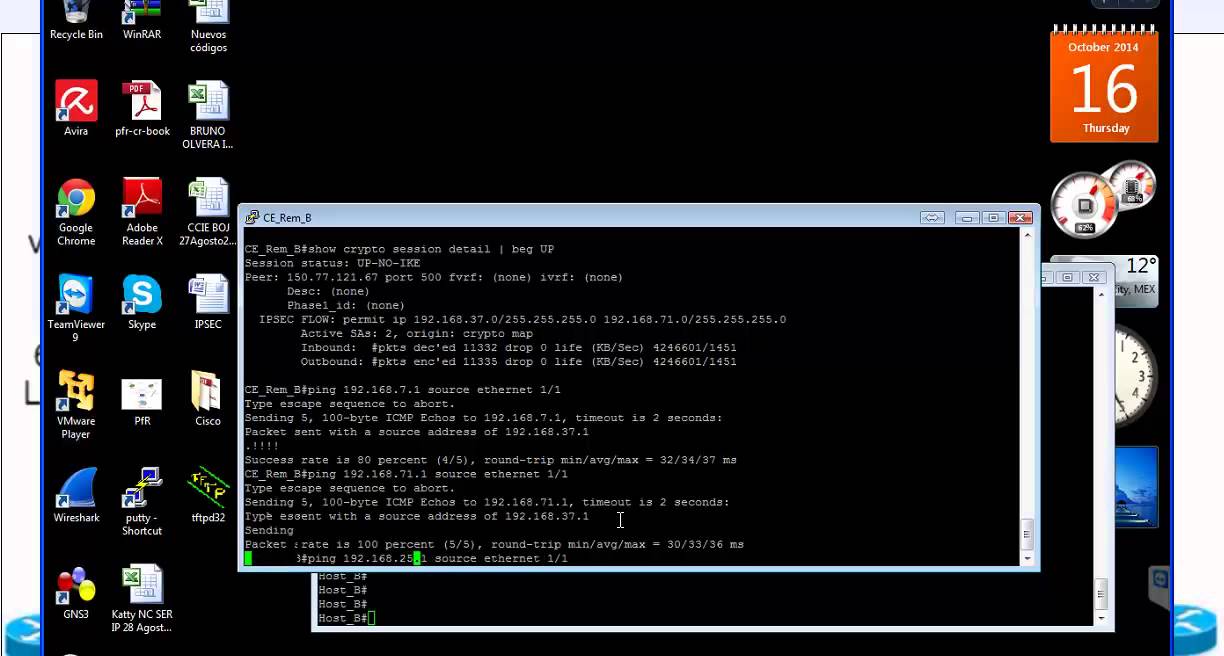Open the pfr-cr-book PDF file
1224x656 pixels.
142,108
